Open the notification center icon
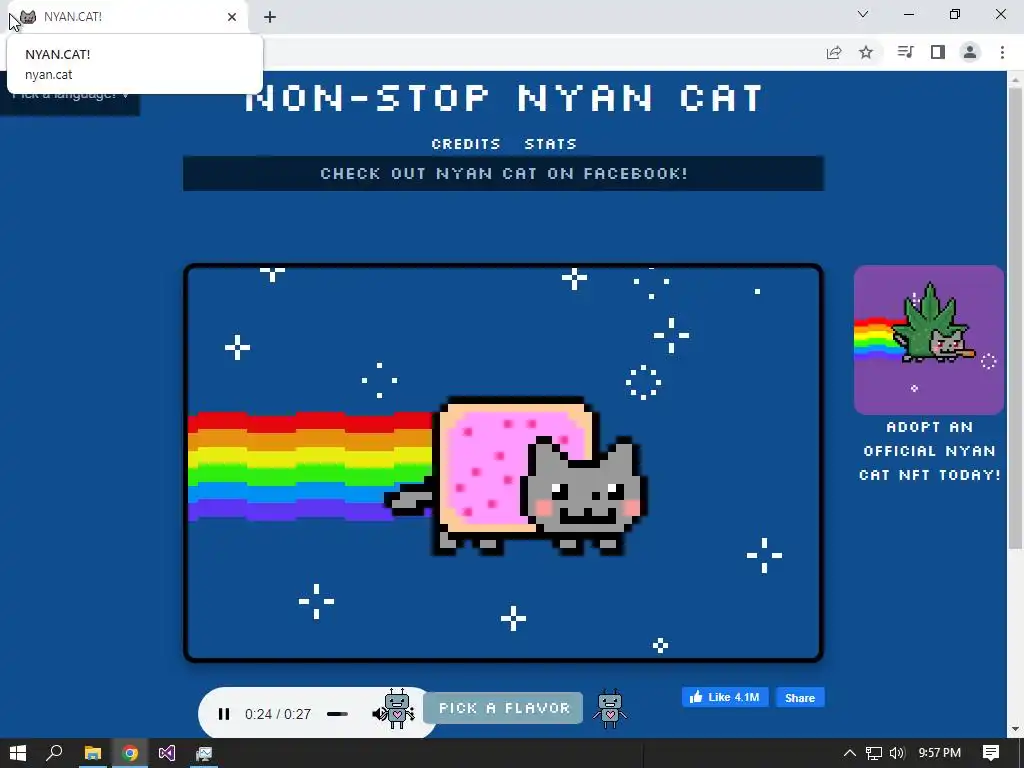Screen dimensions: 1024x768 click(991, 753)
